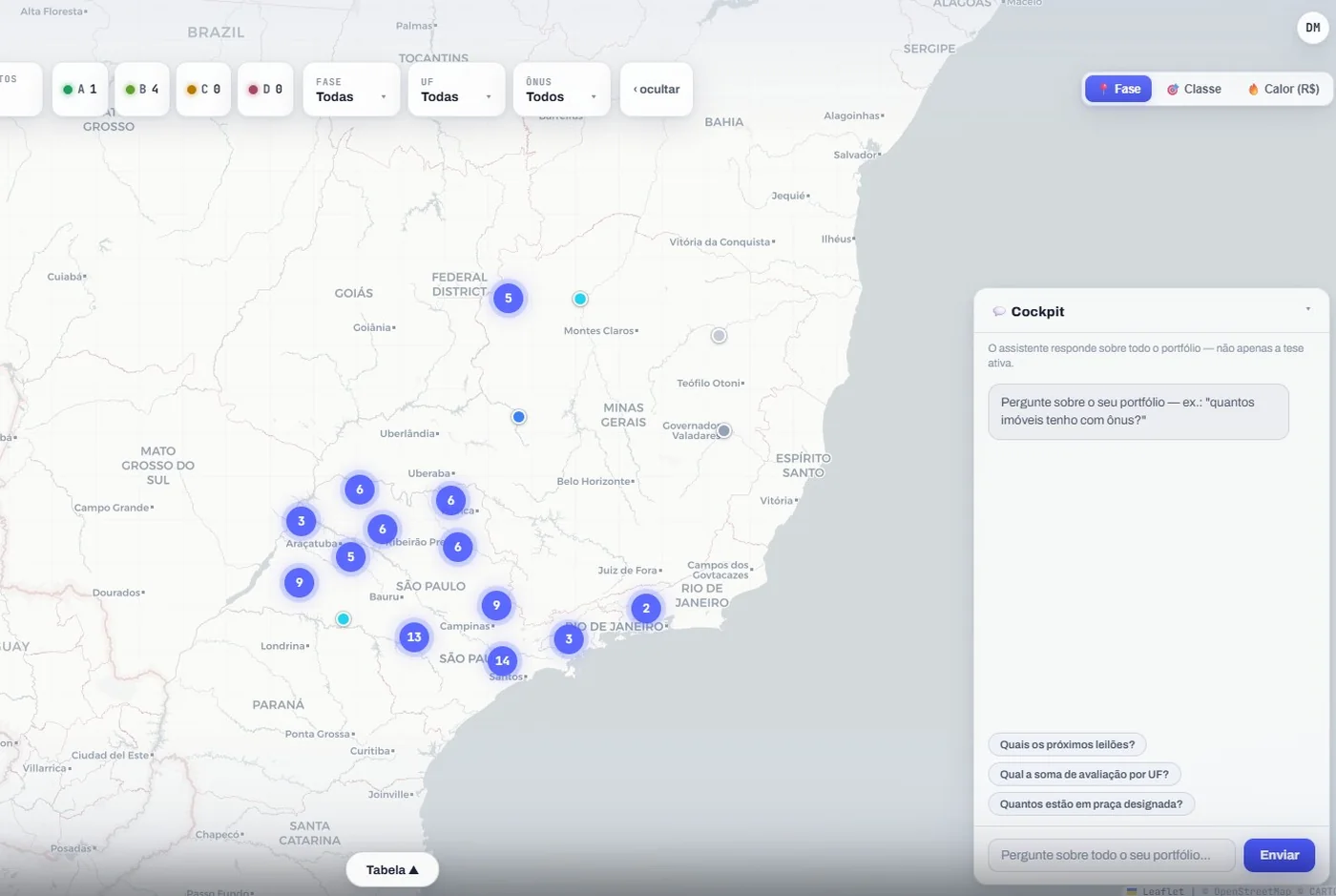
Task: Click the Enviar button
Action: point(1279,855)
